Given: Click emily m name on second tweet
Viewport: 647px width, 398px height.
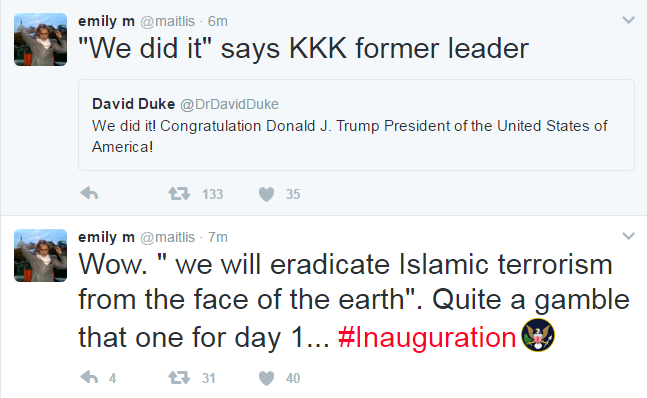Looking at the screenshot, I should [106, 237].
